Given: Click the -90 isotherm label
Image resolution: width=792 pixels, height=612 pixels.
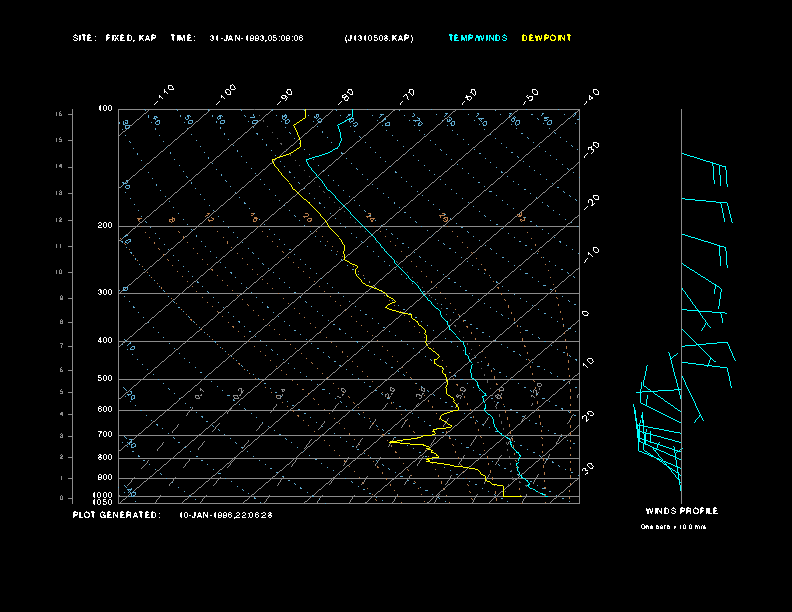Looking at the screenshot, I should pos(285,97).
